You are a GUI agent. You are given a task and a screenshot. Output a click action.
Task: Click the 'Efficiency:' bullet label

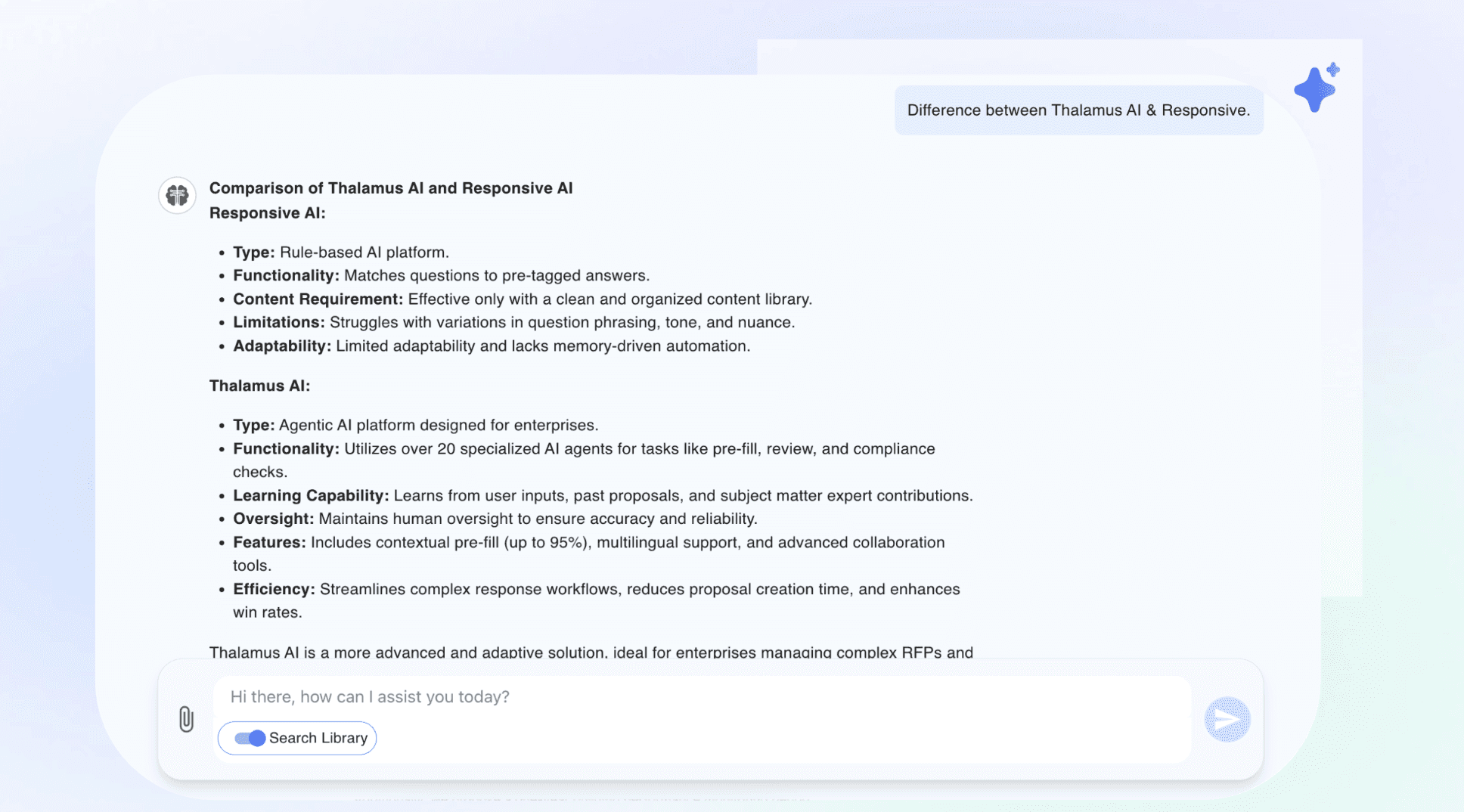(x=274, y=590)
